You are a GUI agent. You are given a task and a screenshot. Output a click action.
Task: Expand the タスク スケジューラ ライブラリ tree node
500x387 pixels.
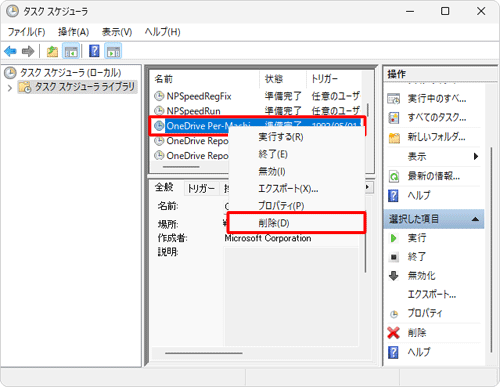pos(10,88)
